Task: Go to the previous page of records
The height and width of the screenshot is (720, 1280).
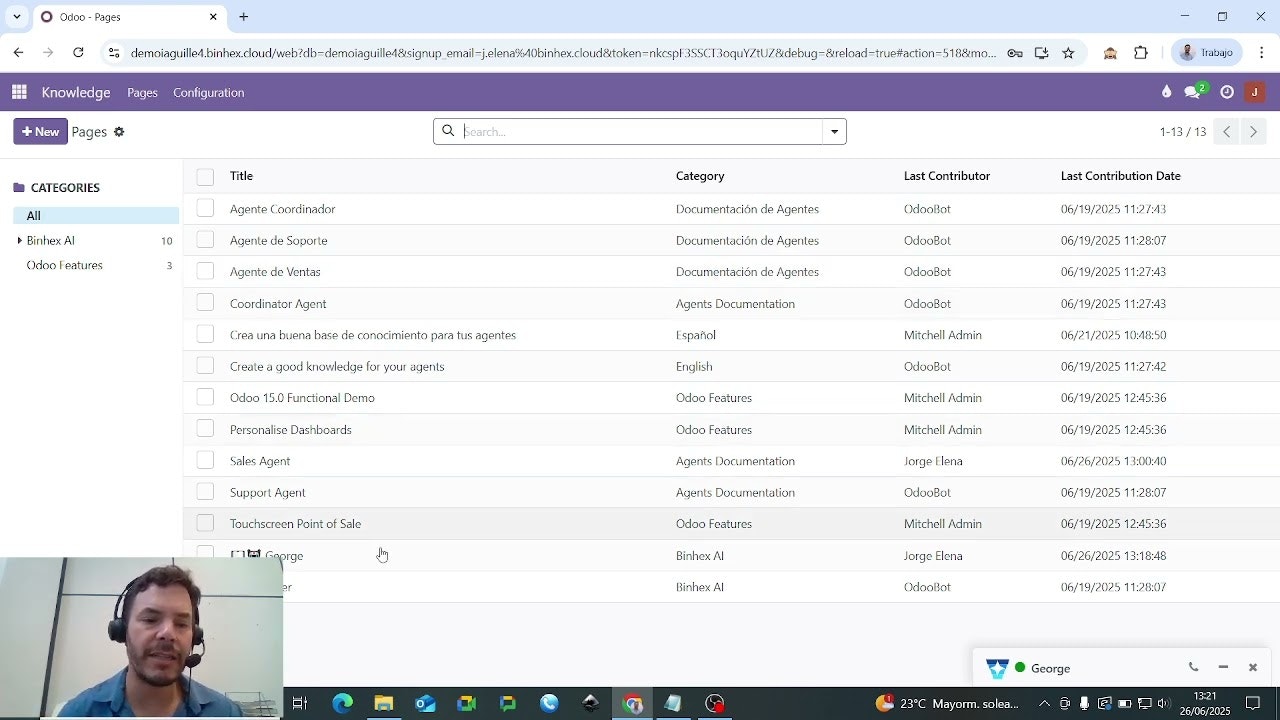Action: tap(1226, 131)
